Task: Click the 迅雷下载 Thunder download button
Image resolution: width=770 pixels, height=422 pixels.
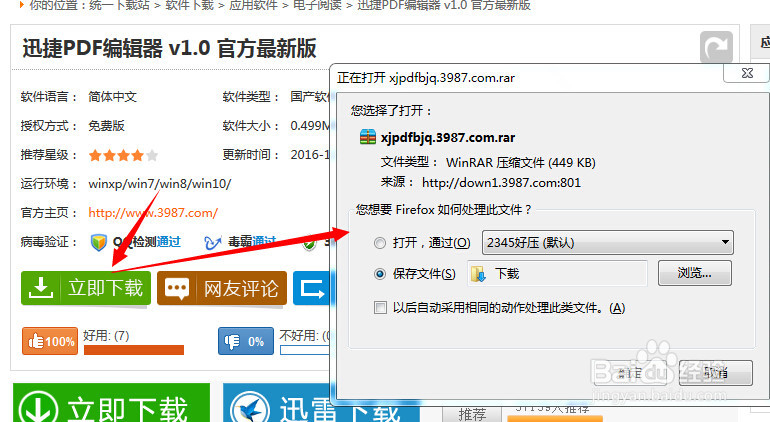Action: 322,403
